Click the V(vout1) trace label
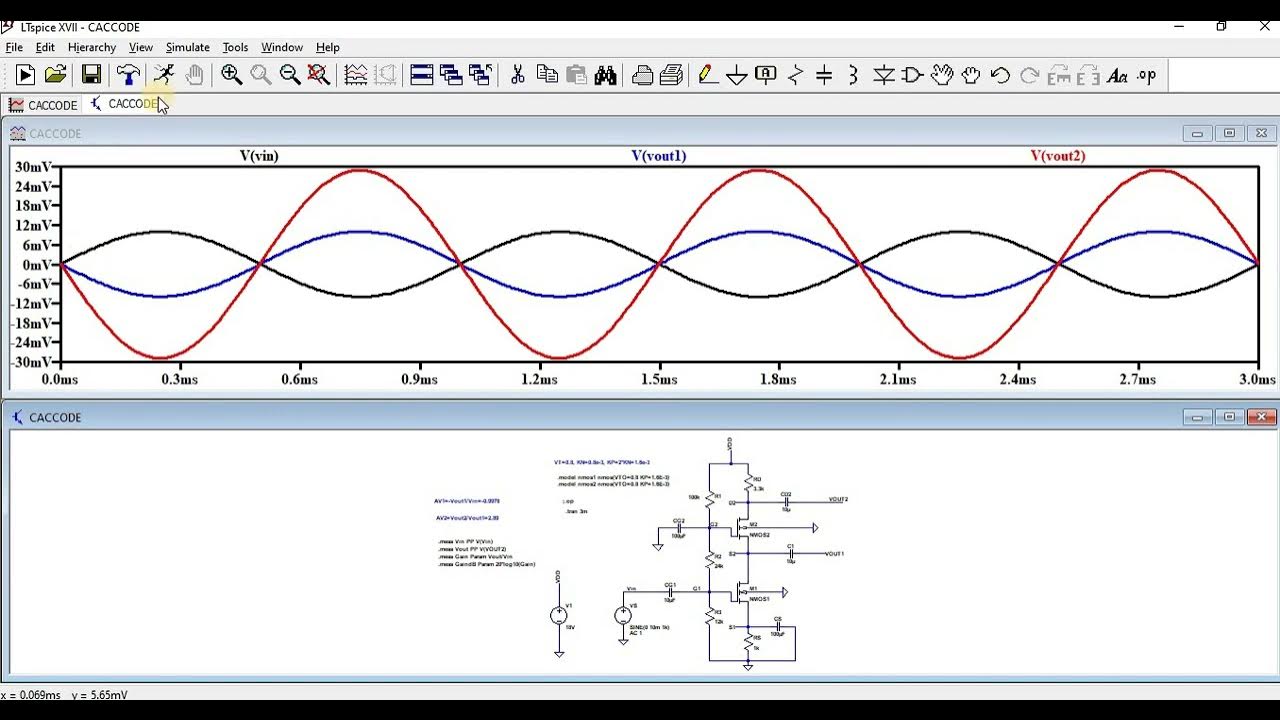Viewport: 1280px width, 720px height. click(x=658, y=155)
